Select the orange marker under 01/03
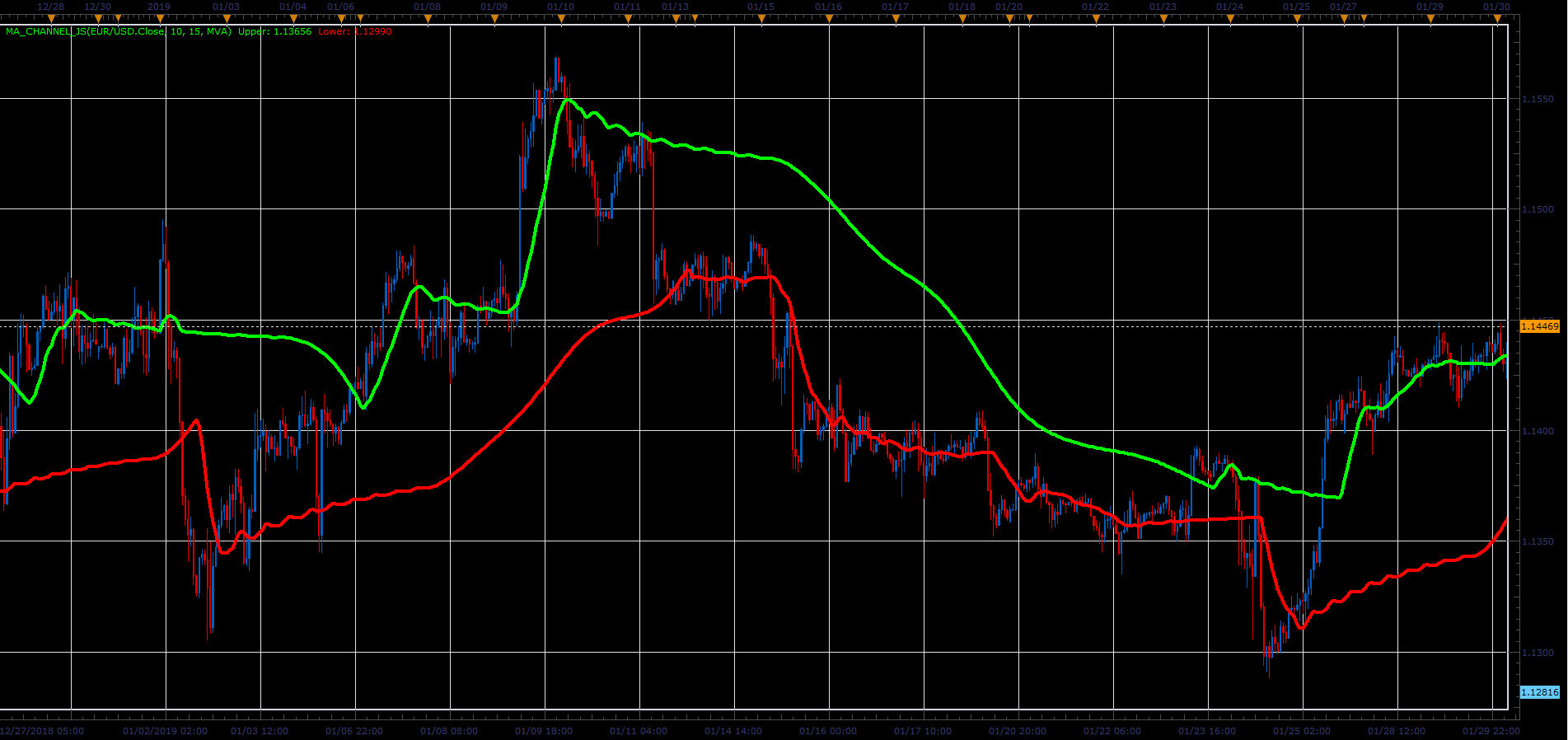Viewport: 1568px width, 740px height. pyautogui.click(x=227, y=18)
